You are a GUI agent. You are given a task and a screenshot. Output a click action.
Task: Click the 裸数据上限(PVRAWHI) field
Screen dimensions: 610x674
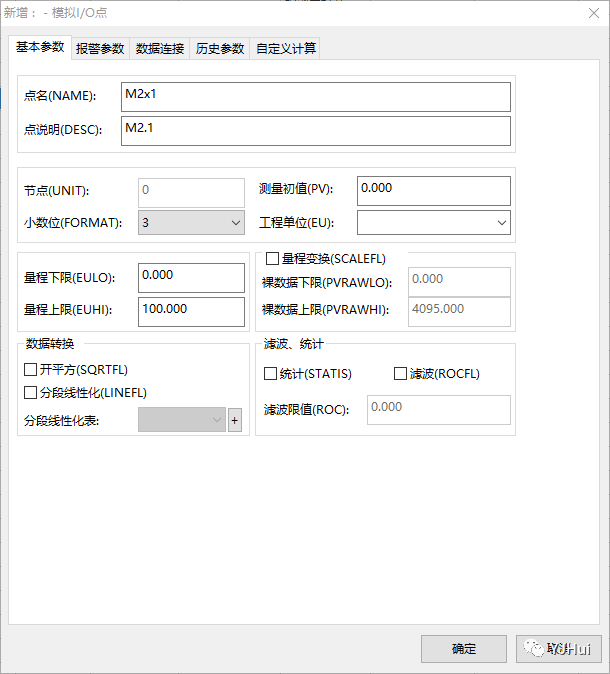pos(459,312)
